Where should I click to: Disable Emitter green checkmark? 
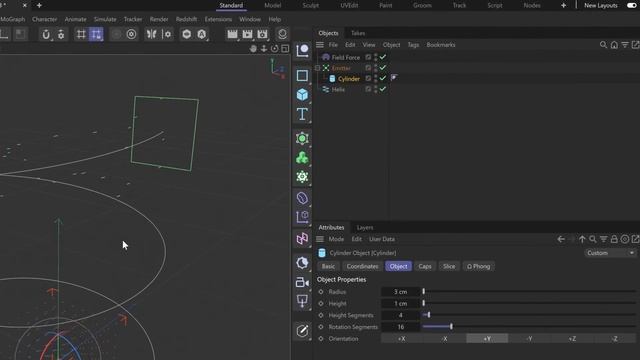[383, 68]
